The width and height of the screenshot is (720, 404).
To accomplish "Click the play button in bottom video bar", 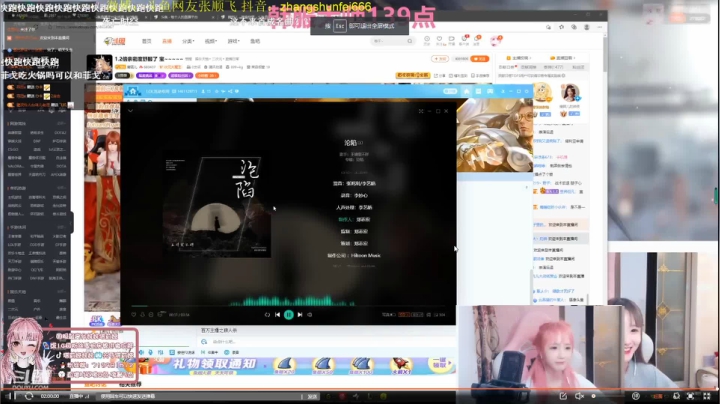I will 11,396.
